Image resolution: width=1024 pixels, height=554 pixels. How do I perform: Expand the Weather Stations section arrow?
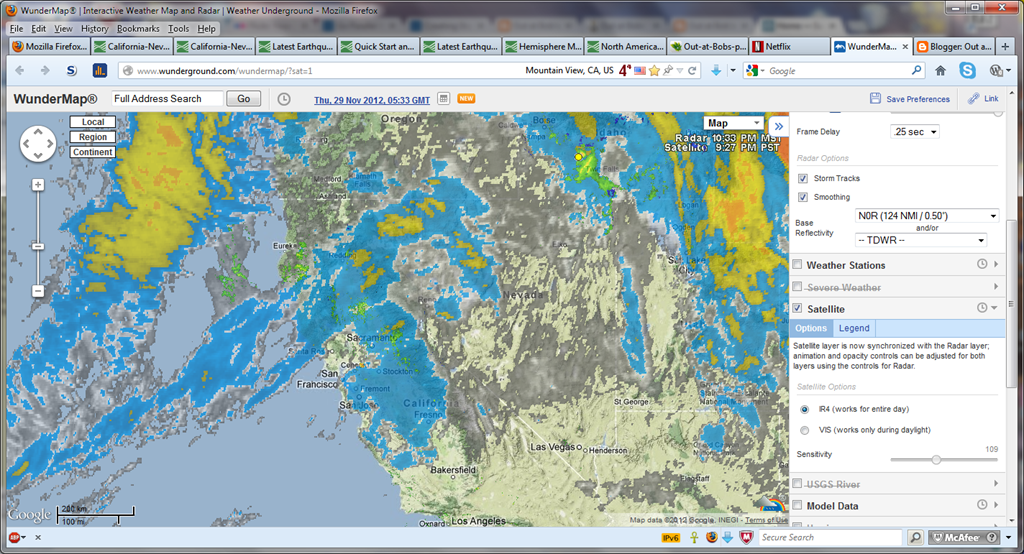996,265
